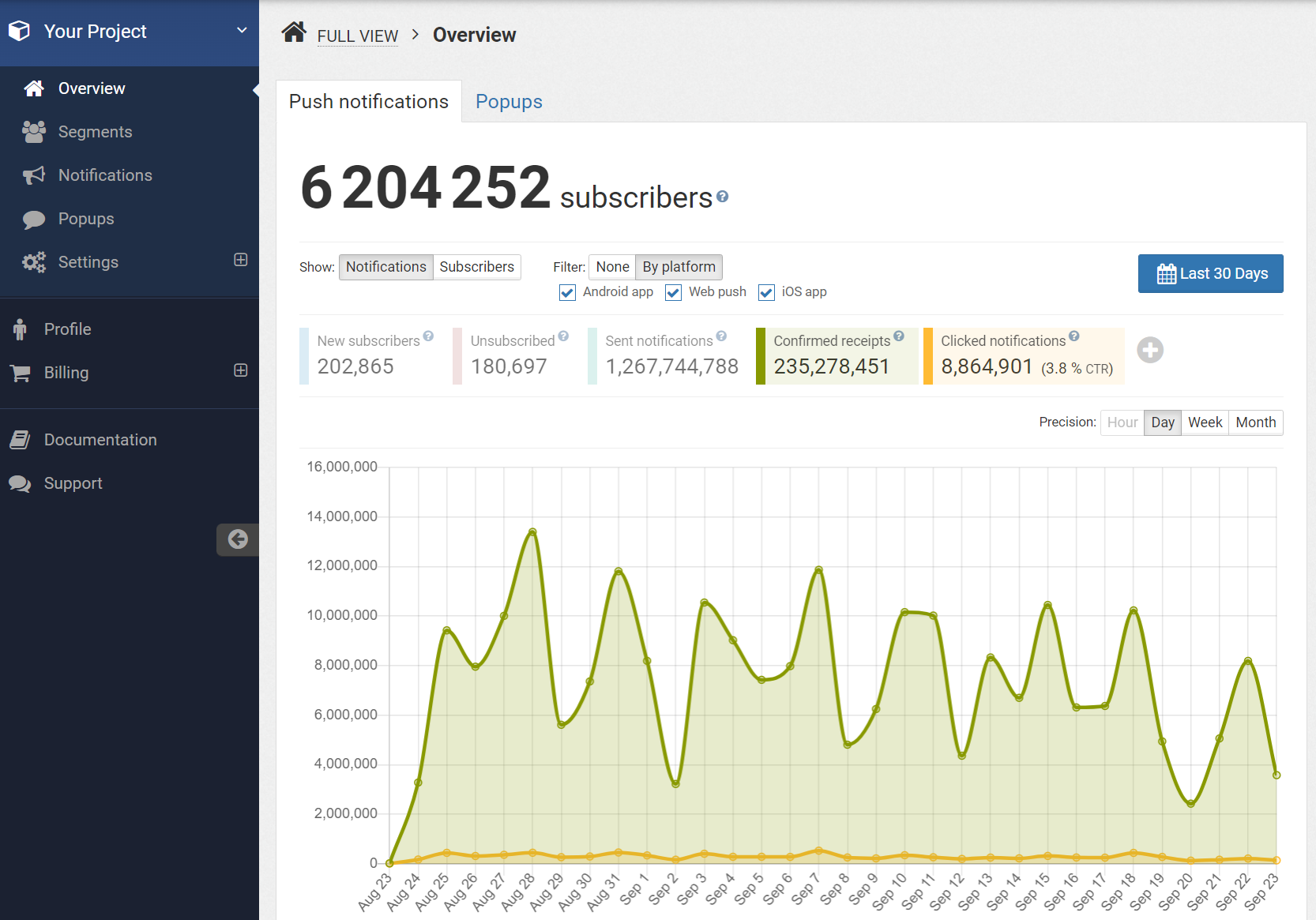1316x920 pixels.
Task: Click the Profile person icon
Action: [x=20, y=329]
